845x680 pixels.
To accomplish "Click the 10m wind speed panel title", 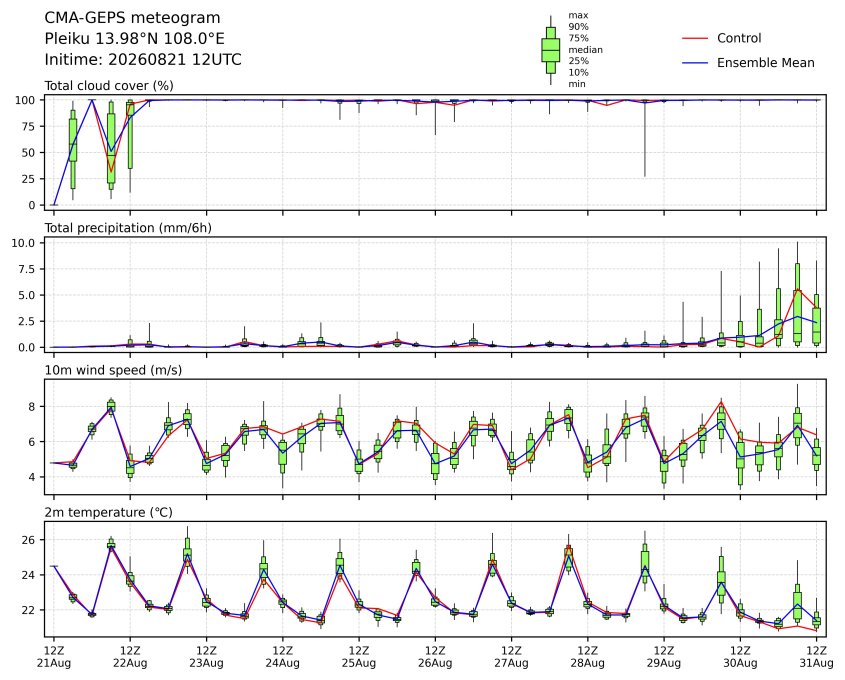I will pyautogui.click(x=113, y=370).
